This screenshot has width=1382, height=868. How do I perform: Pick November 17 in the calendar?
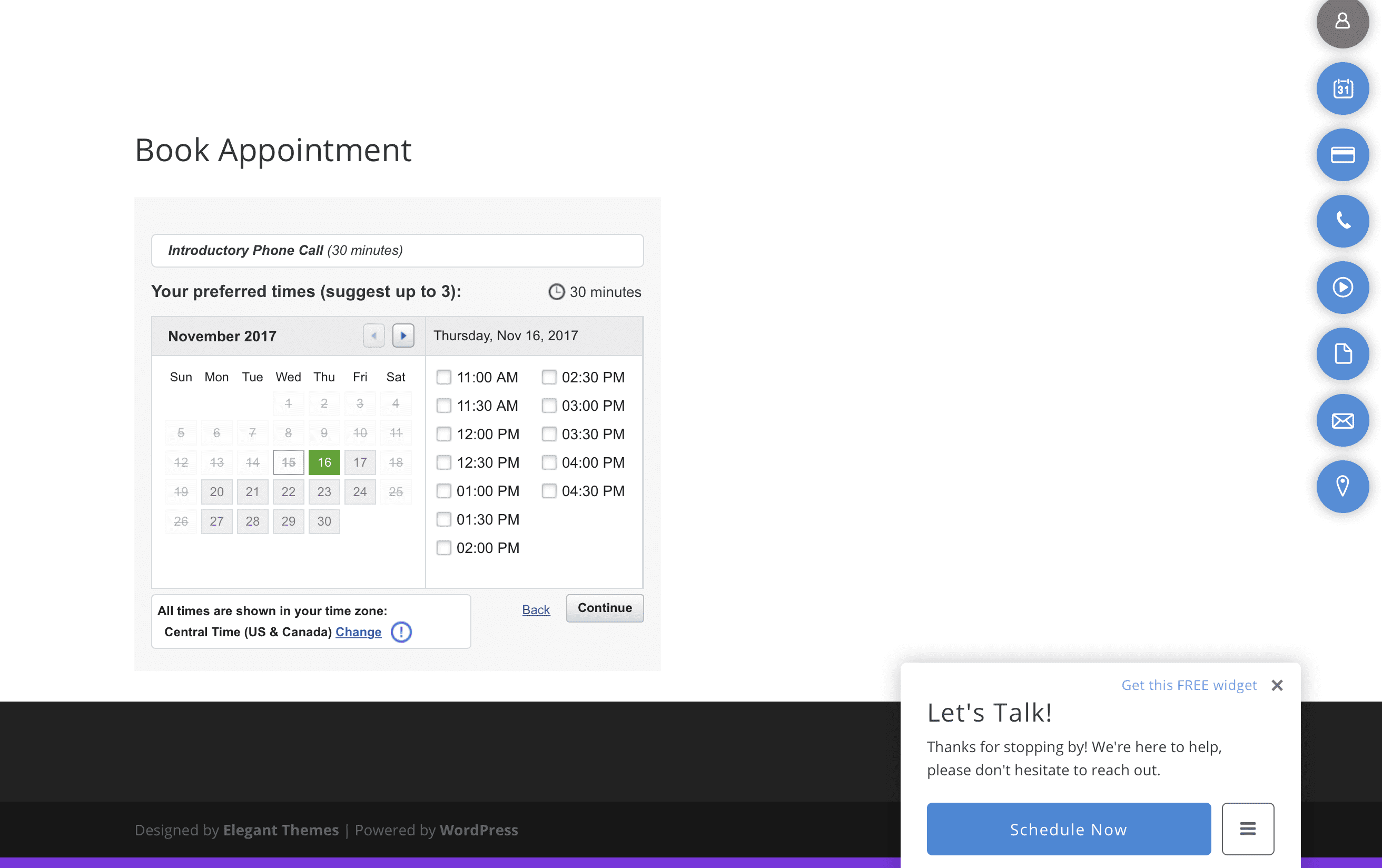tap(360, 462)
